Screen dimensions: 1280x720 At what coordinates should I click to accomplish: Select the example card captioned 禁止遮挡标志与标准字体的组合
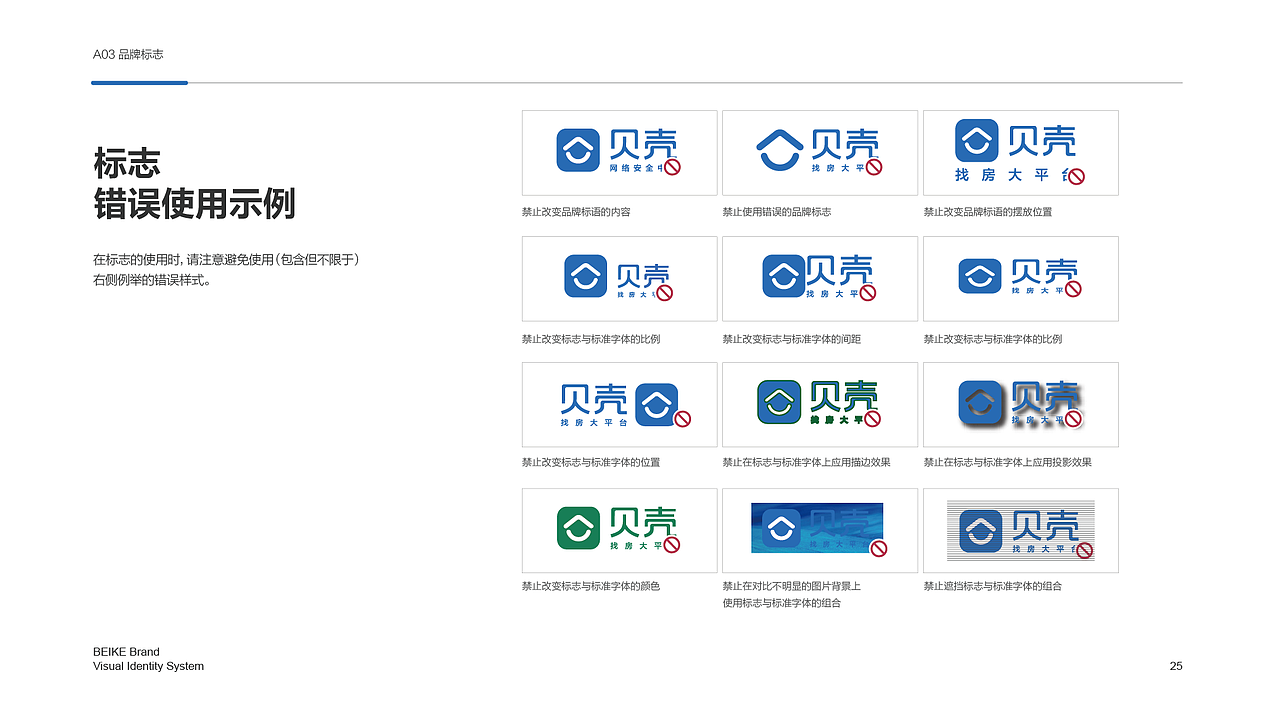pyautogui.click(x=1021, y=531)
